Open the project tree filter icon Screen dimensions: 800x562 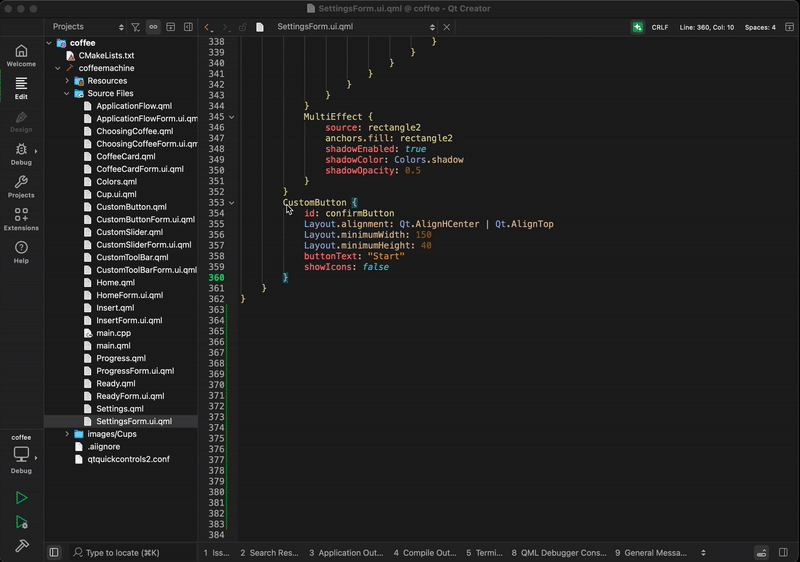point(136,27)
